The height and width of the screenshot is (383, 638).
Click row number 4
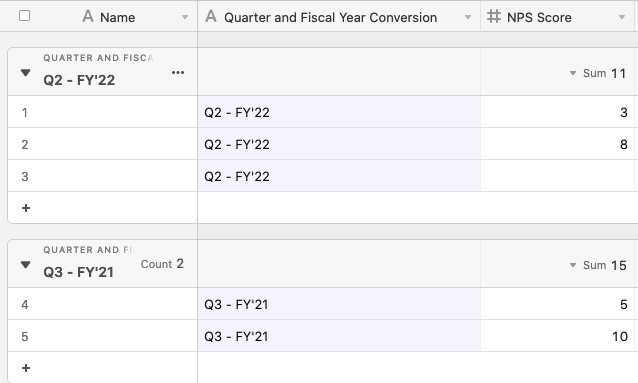pyautogui.click(x=25, y=304)
